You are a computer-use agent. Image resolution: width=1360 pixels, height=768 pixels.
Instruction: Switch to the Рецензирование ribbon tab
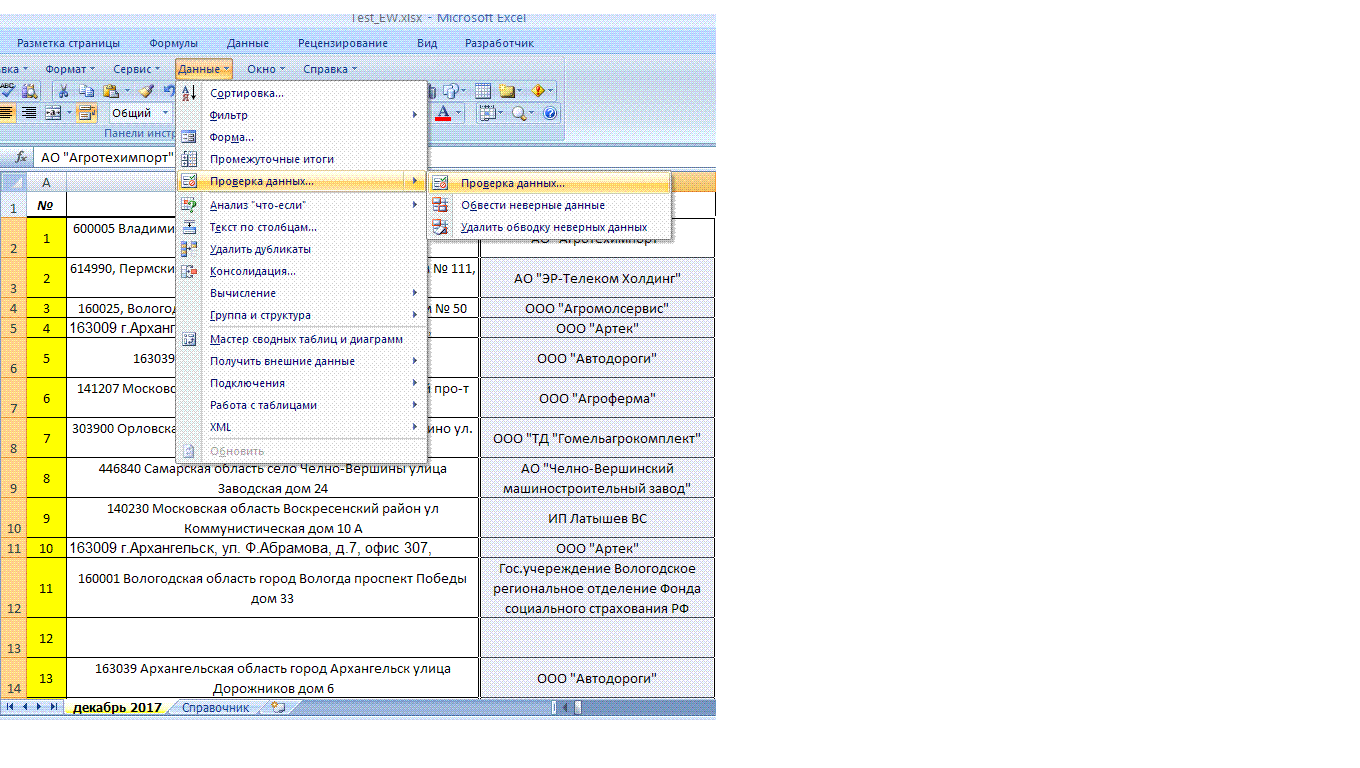(x=343, y=43)
